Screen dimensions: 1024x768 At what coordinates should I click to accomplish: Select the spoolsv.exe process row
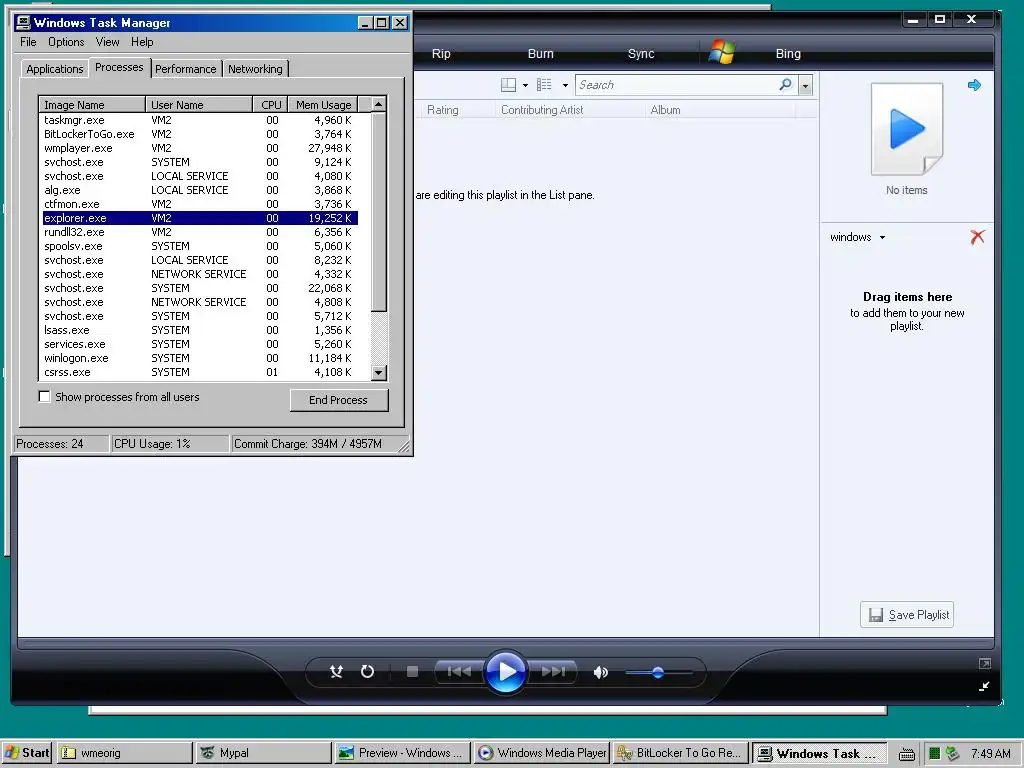[x=199, y=246]
